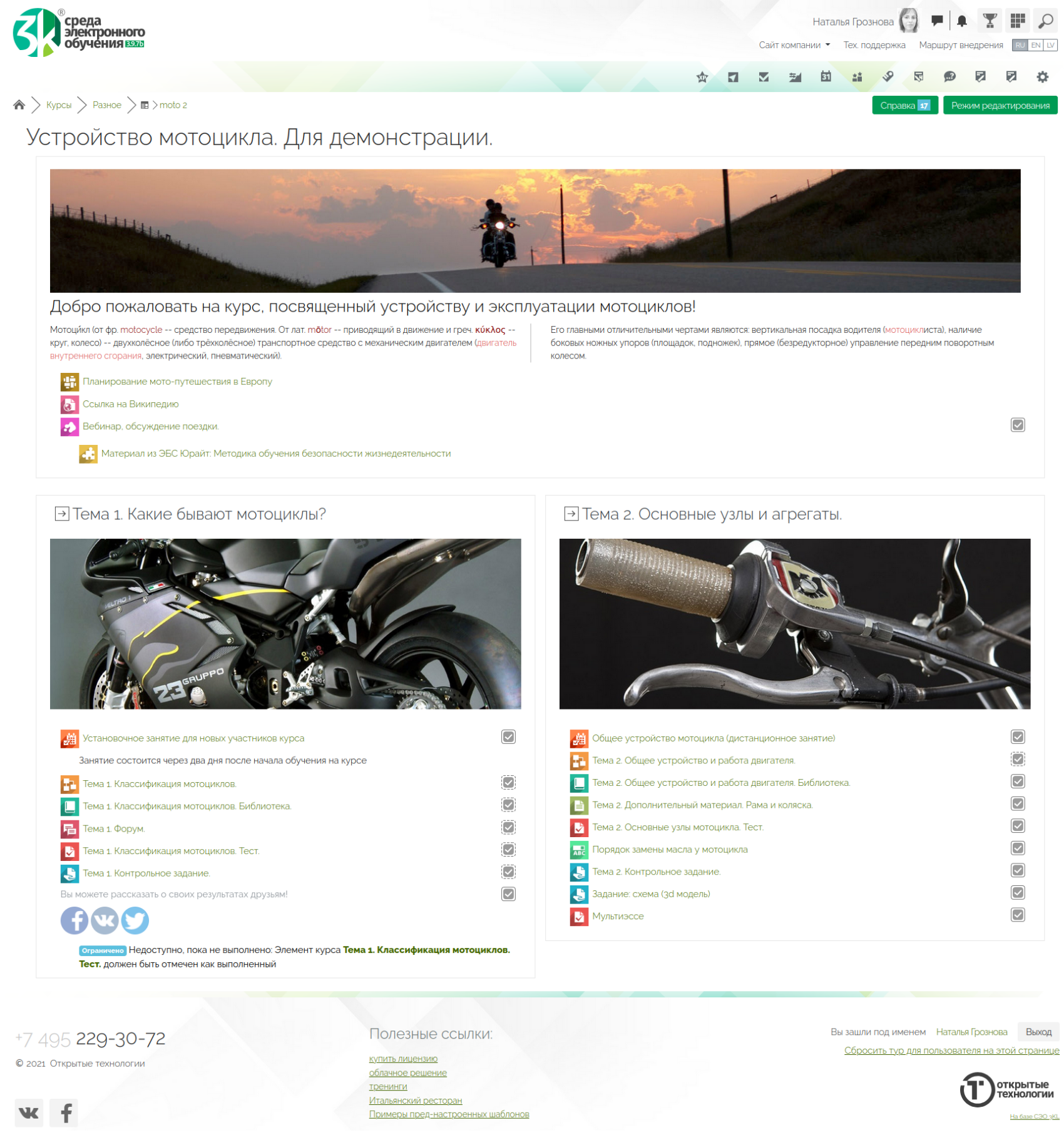
Task: Click the VK share round icon
Action: pos(105,920)
